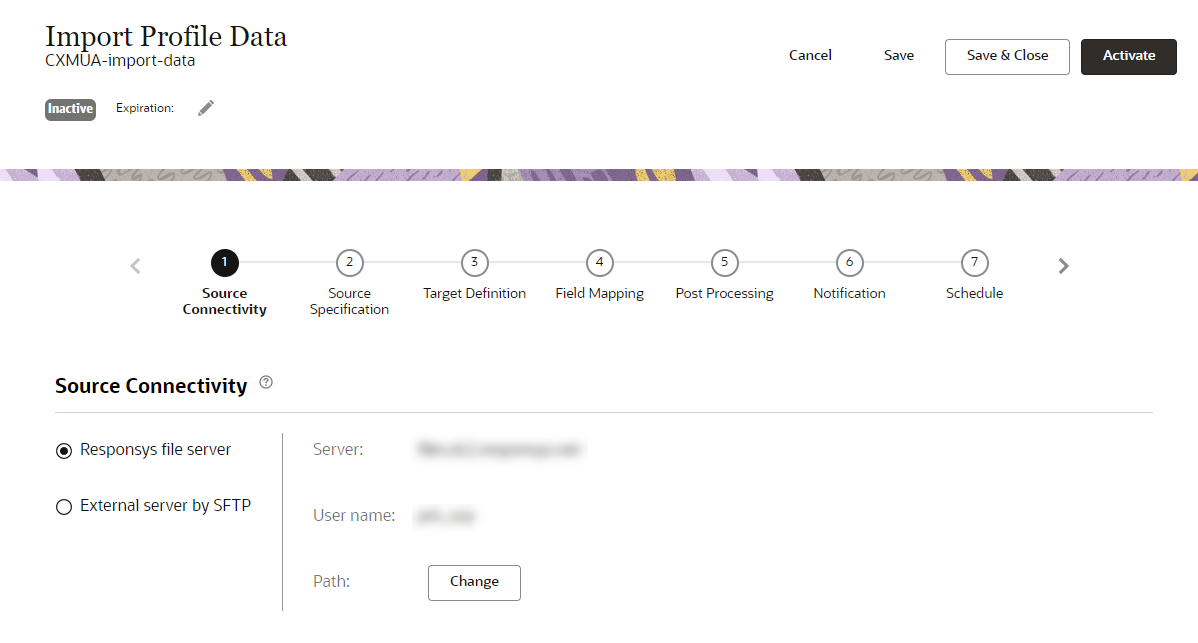This screenshot has width=1198, height=643.
Task: Open step 4 Field Mapping
Action: [600, 263]
